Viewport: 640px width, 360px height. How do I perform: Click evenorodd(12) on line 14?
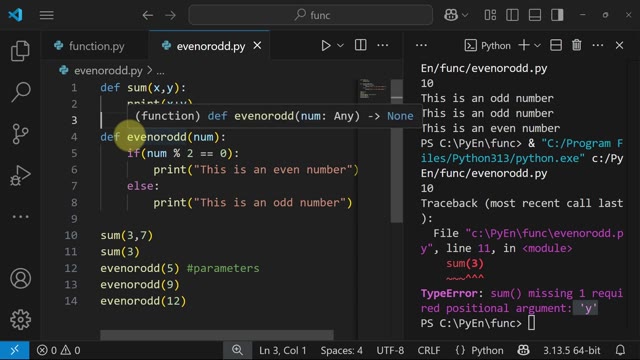click(143, 301)
